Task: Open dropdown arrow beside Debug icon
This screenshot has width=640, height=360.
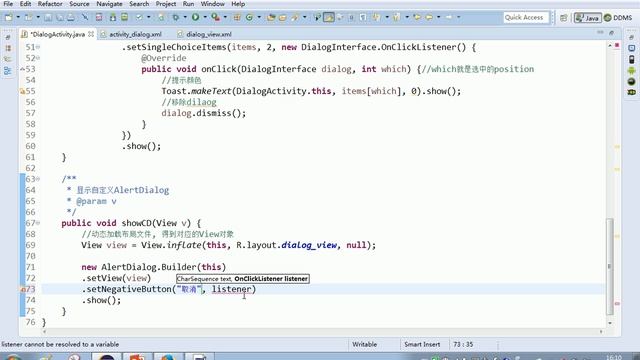Action: click(185, 17)
